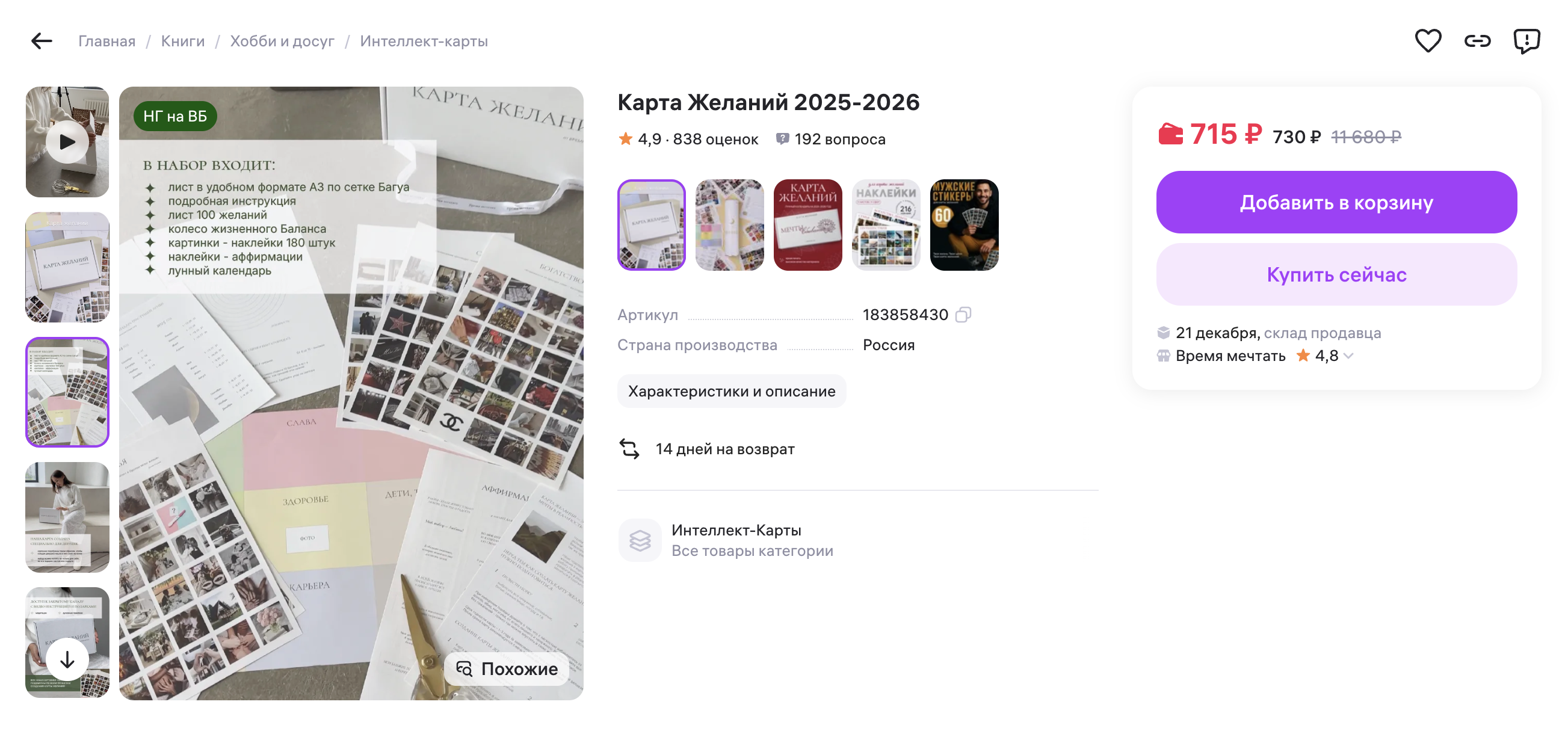This screenshot has width=1568, height=740.
Task: Copy product link via chain icon
Action: click(x=1477, y=42)
